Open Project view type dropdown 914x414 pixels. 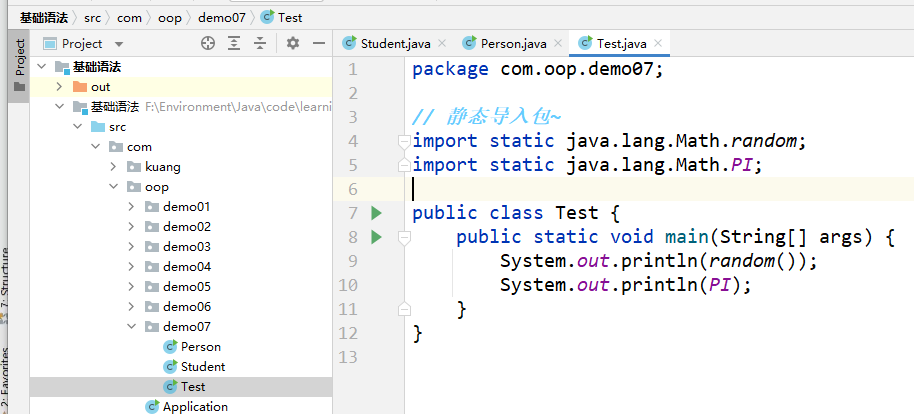pyautogui.click(x=119, y=44)
